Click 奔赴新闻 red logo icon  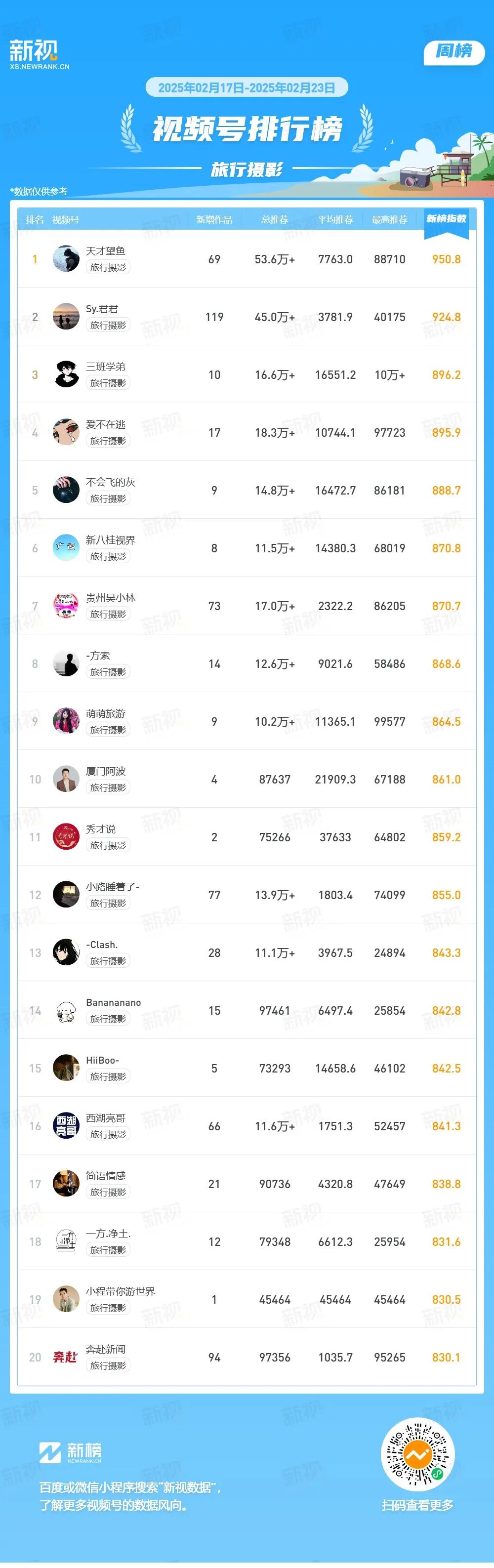click(66, 1358)
